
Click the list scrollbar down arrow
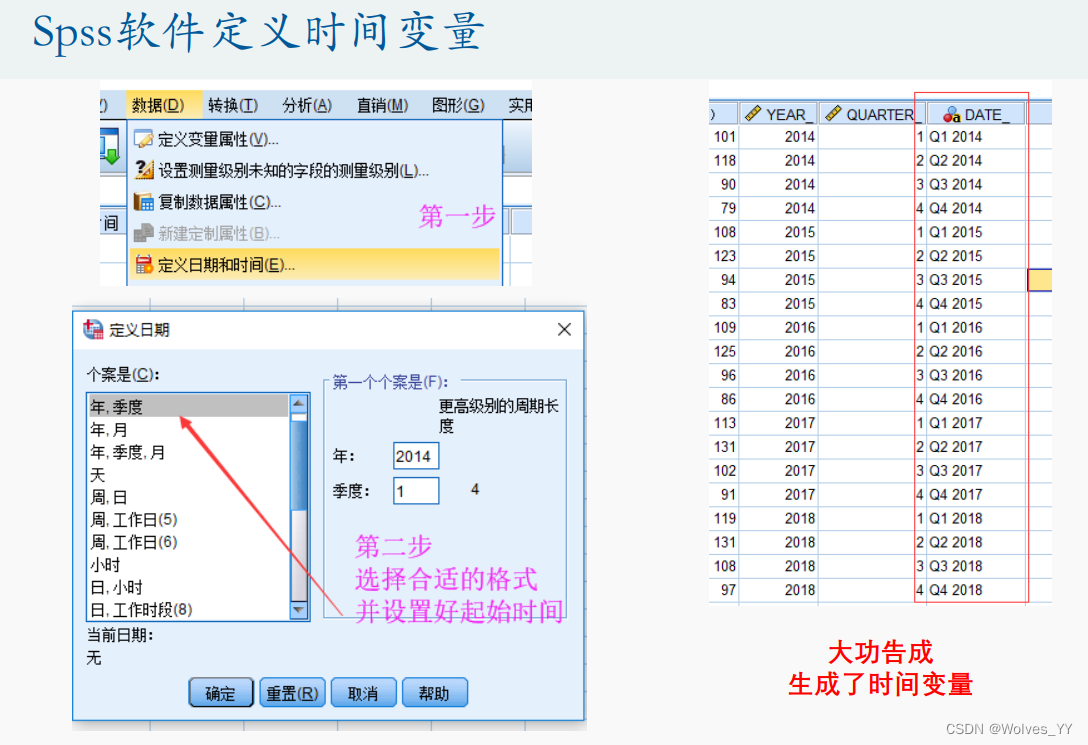tap(298, 610)
